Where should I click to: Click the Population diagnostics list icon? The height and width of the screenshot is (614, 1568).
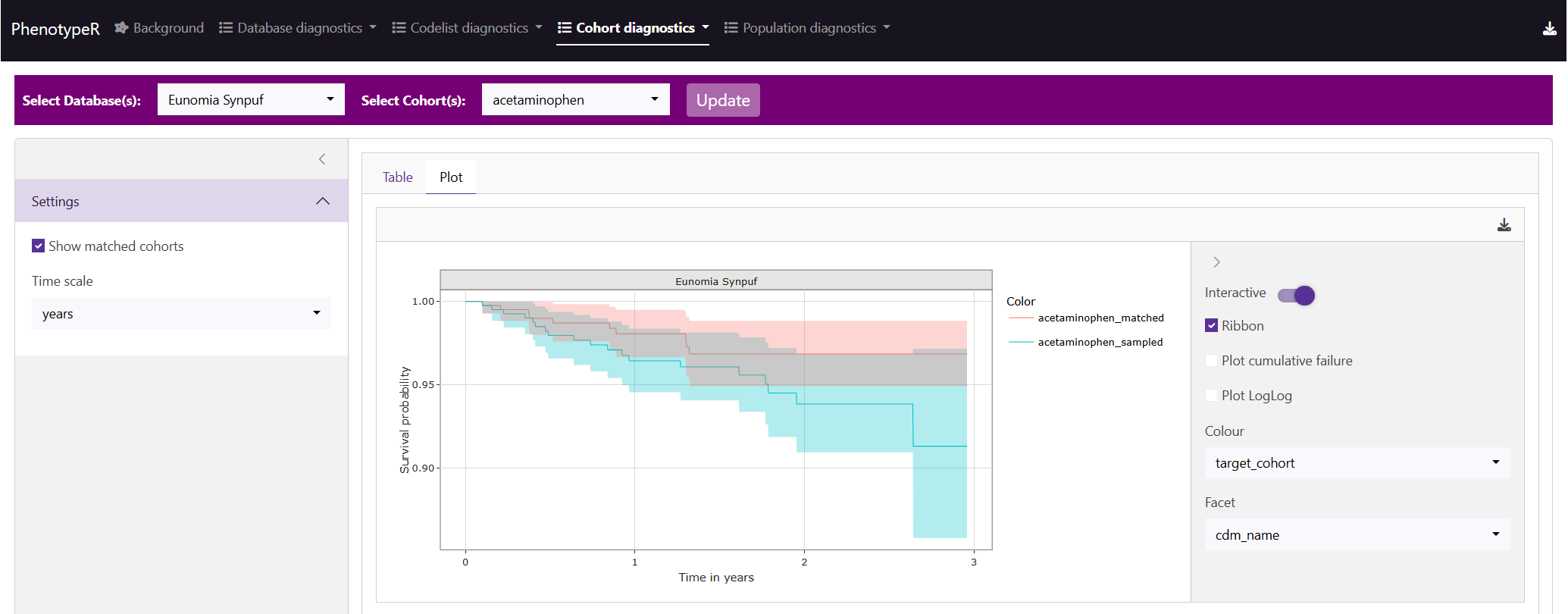point(731,28)
